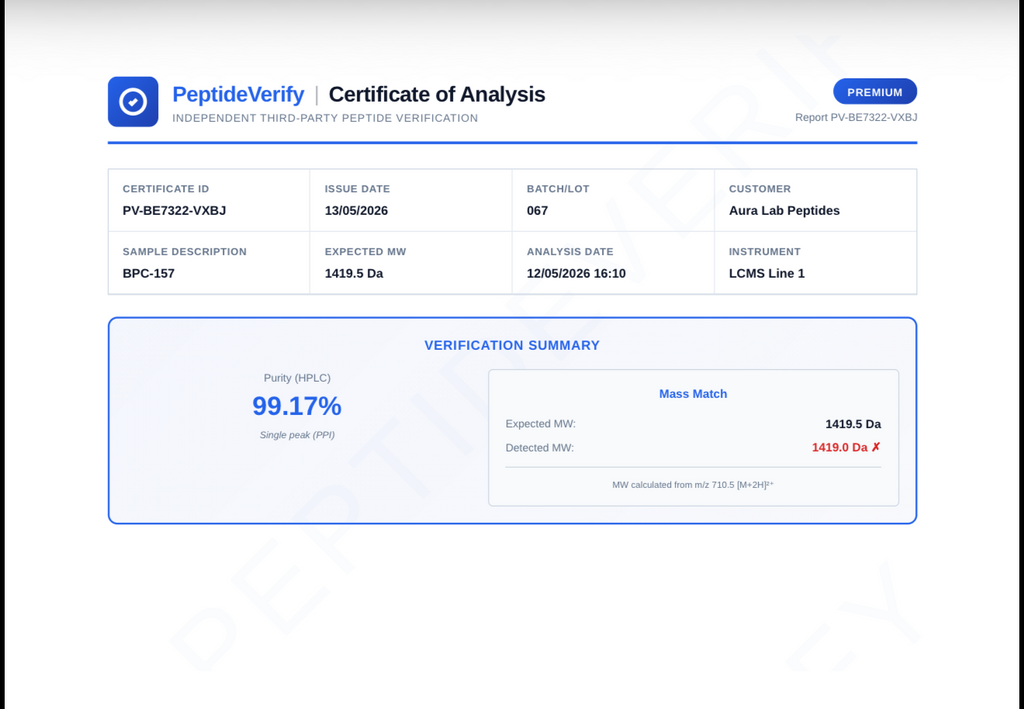Click the CUSTOMER label

(760, 189)
